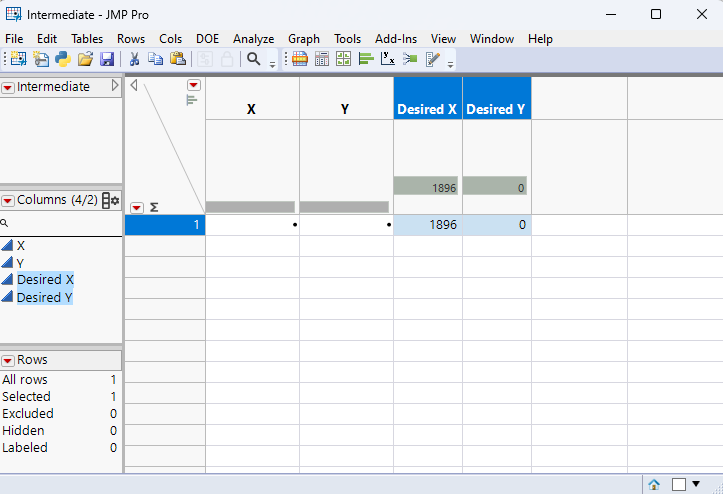Image resolution: width=723 pixels, height=494 pixels.
Task: Select row number 1
Action: tap(165, 225)
